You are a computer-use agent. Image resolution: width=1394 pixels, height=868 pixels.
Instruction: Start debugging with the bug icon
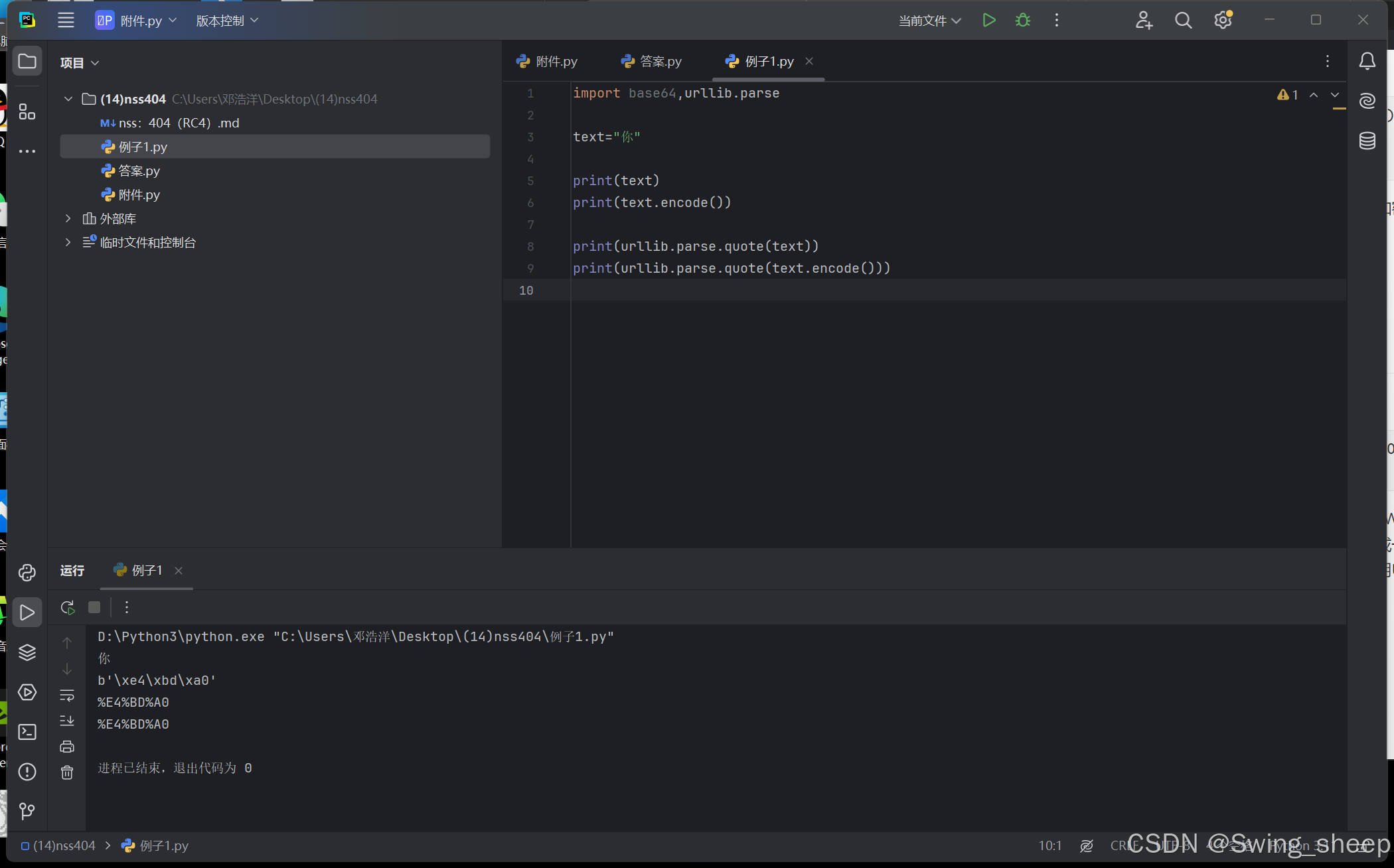(x=1023, y=21)
